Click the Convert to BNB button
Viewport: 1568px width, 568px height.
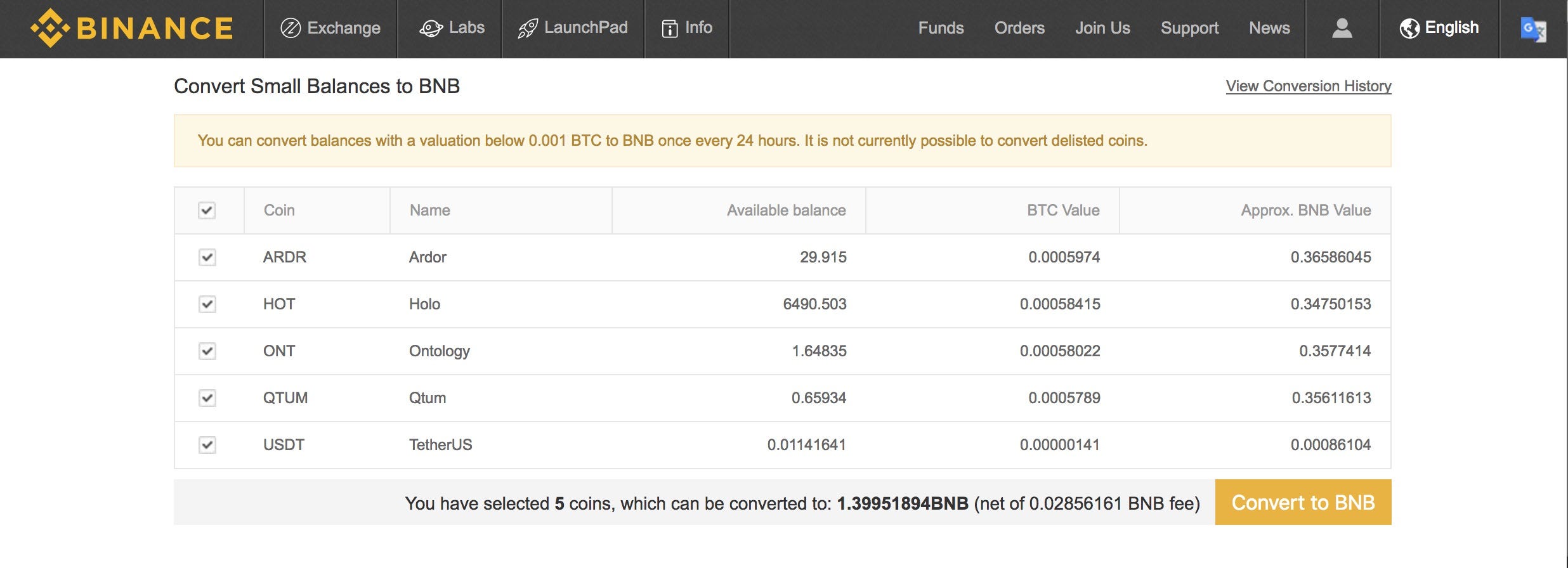(1303, 502)
